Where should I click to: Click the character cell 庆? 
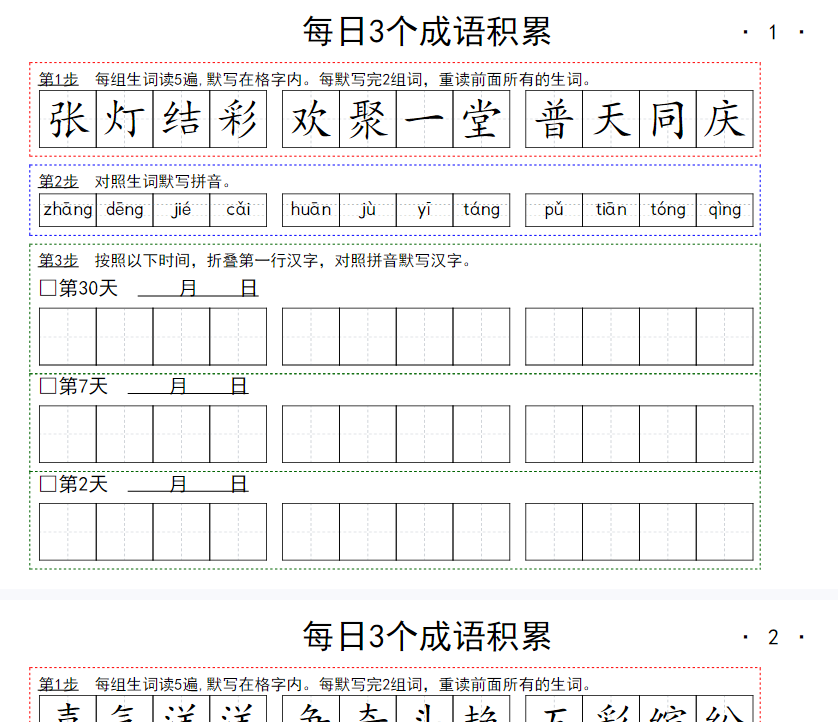tap(724, 119)
